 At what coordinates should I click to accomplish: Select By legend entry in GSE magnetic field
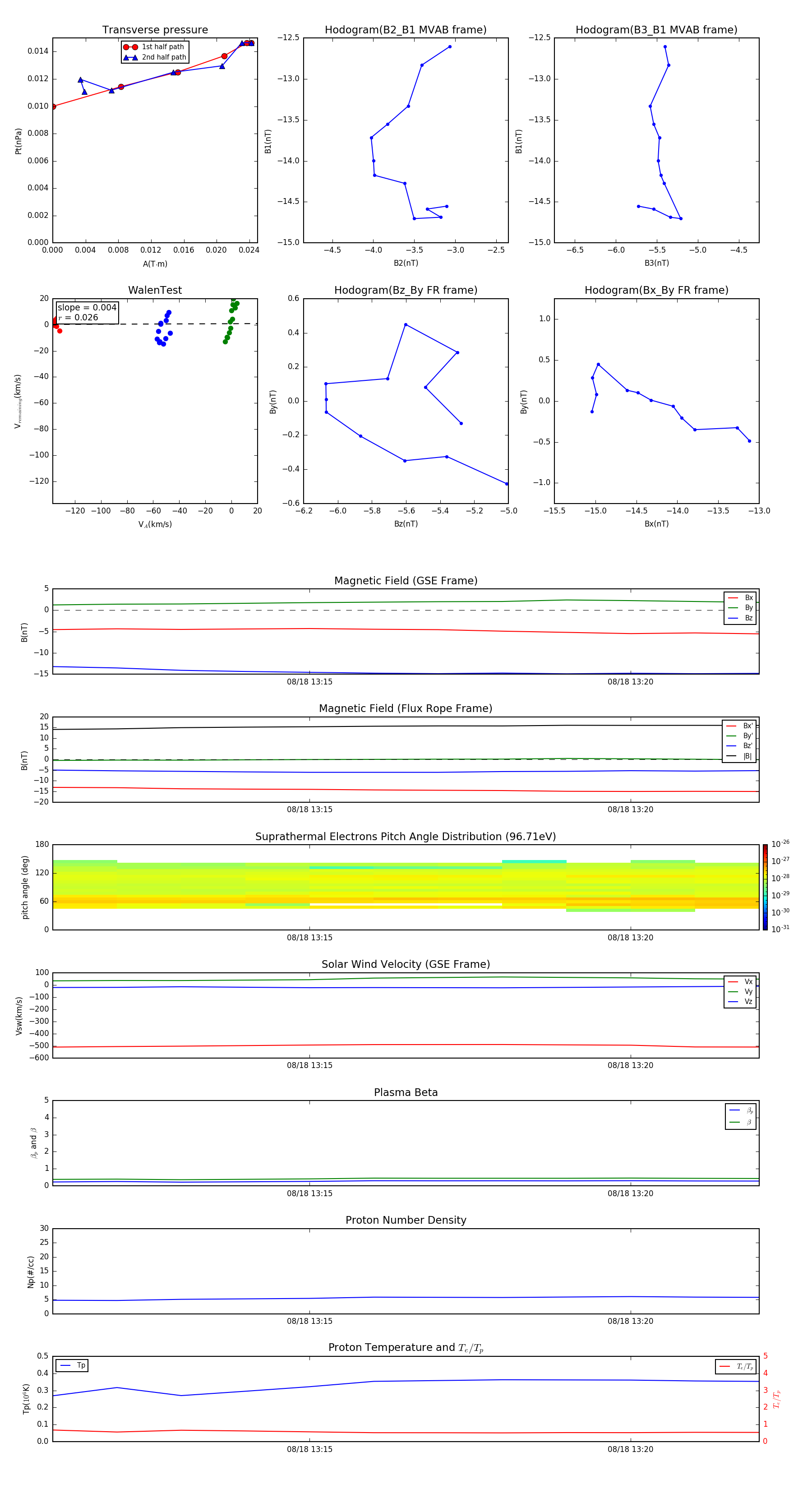pyautogui.click(x=740, y=608)
